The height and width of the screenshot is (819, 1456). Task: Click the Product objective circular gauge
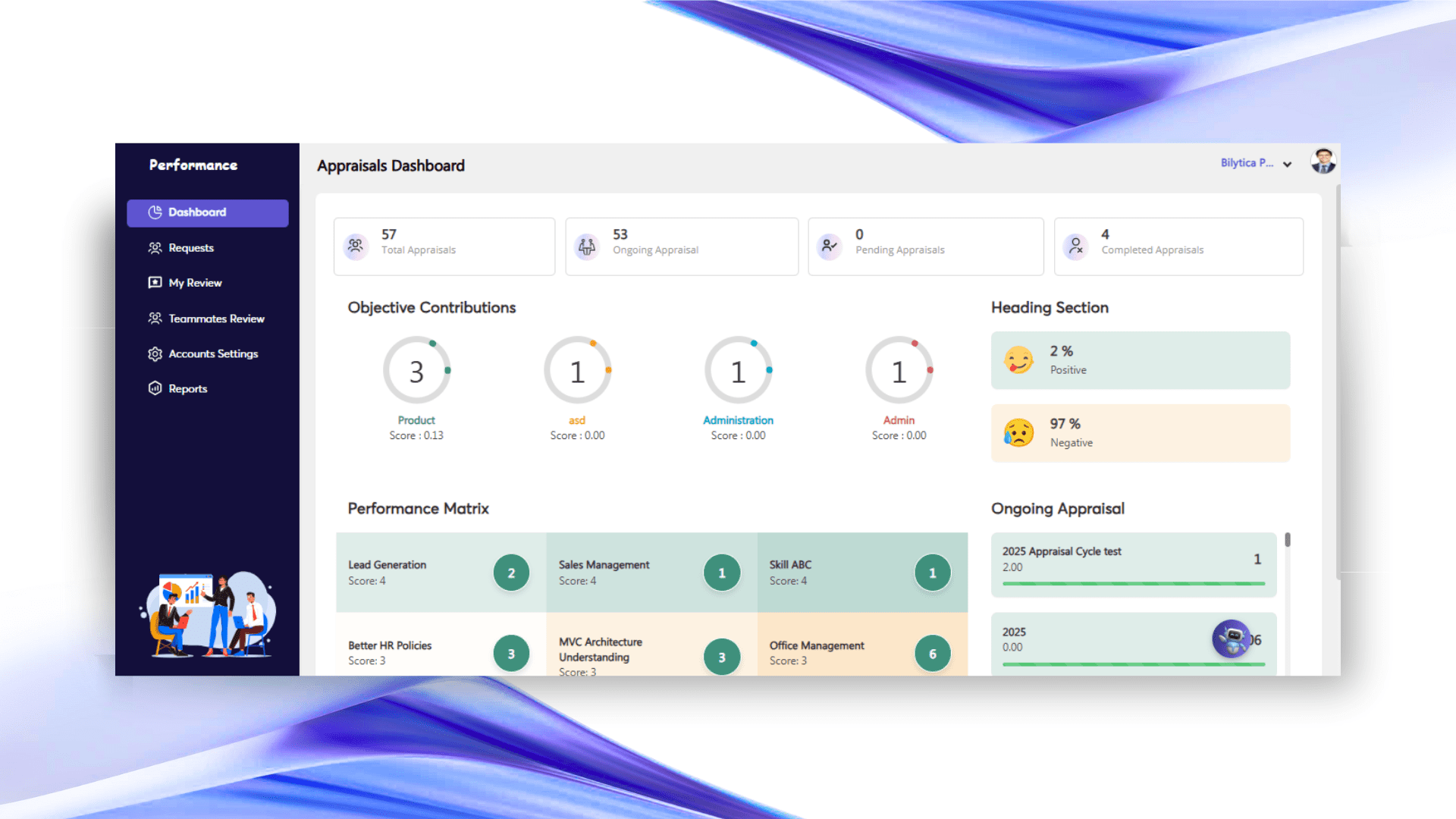(x=416, y=370)
